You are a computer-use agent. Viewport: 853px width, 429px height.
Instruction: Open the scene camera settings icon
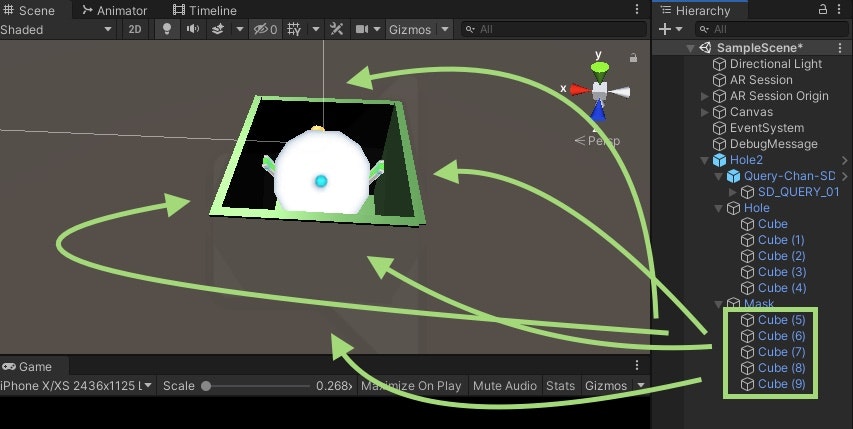[x=362, y=29]
